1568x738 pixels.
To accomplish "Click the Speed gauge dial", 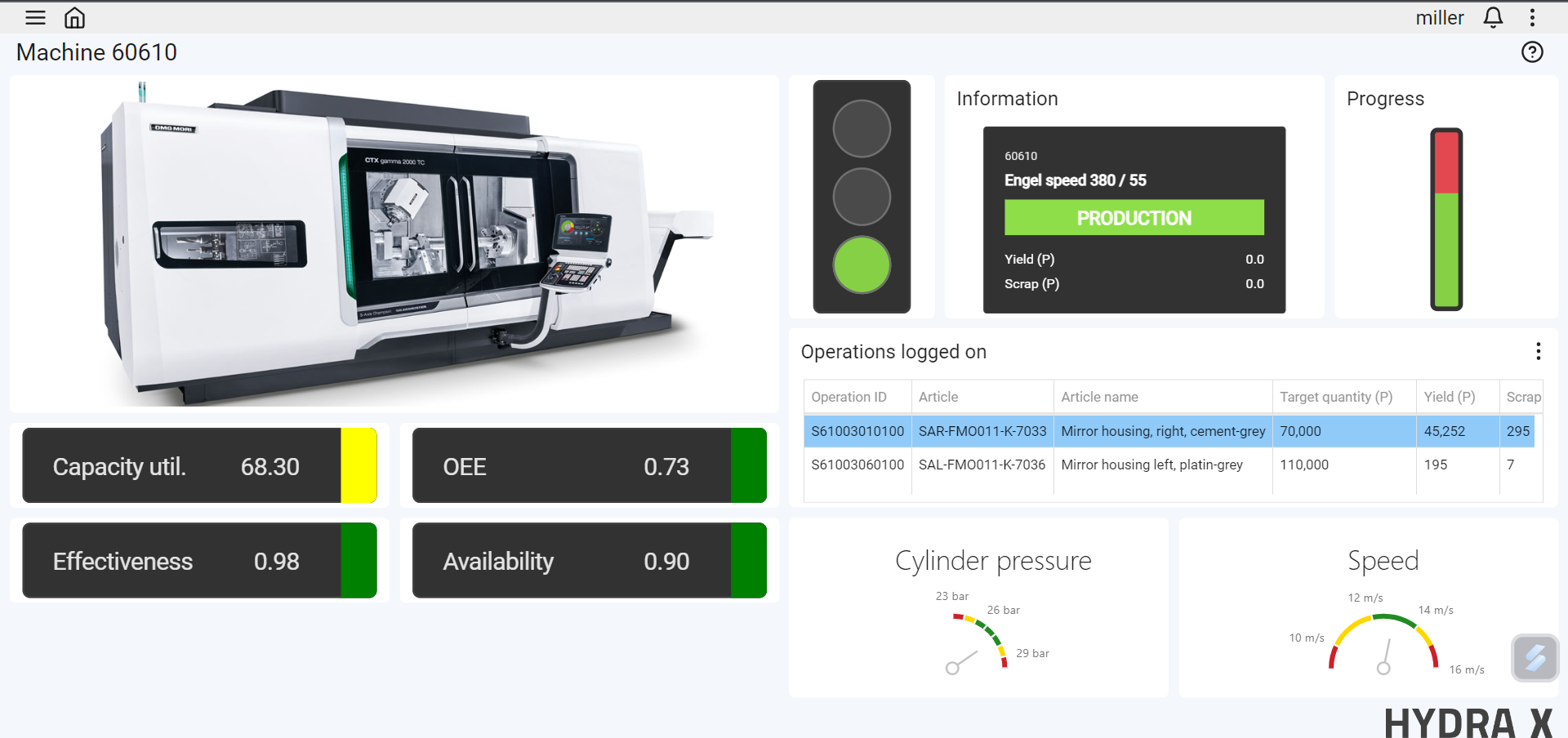I will (x=1384, y=642).
